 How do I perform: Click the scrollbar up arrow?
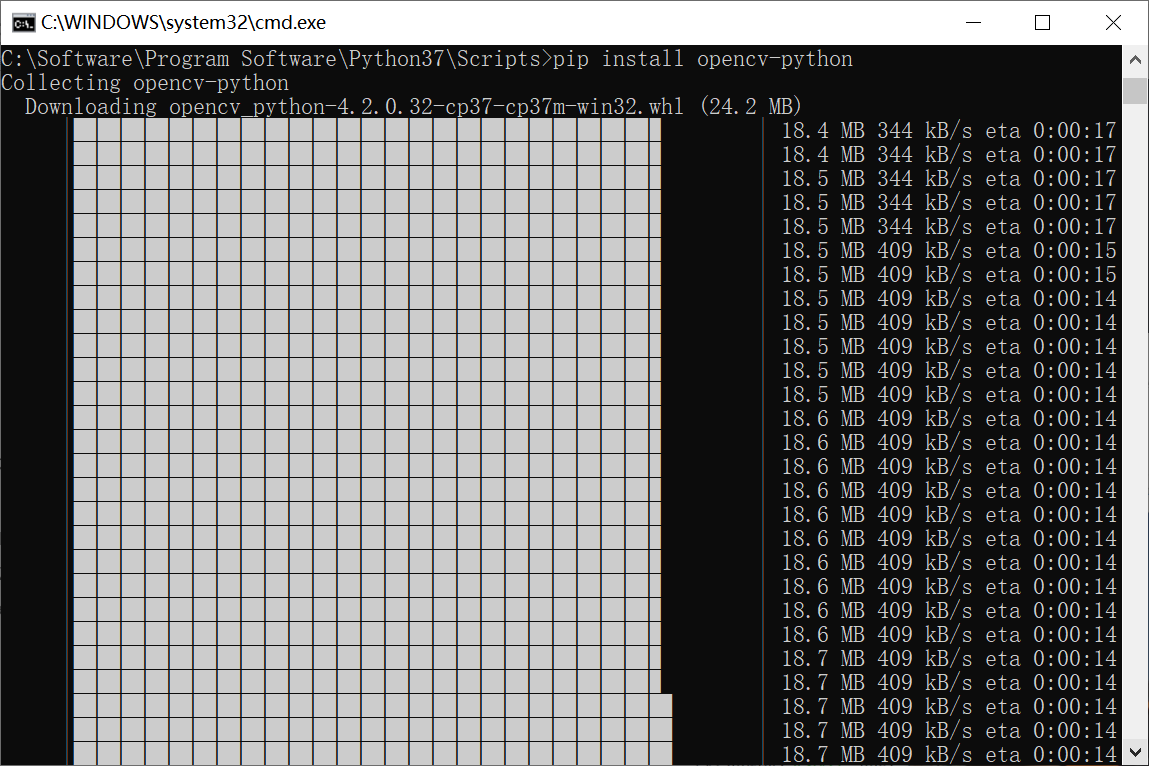coord(1135,60)
